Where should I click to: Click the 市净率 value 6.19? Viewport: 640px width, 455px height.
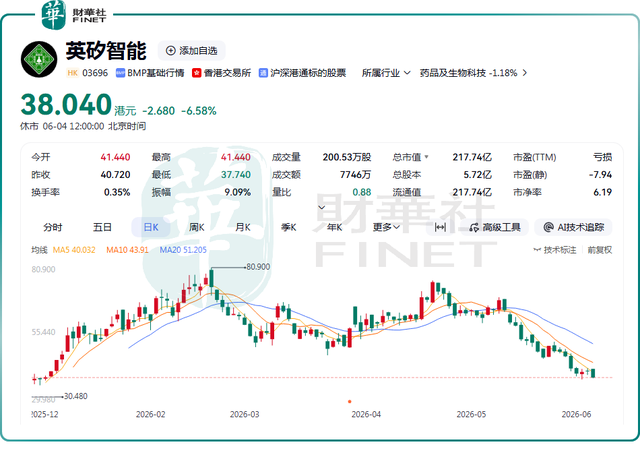coord(603,192)
